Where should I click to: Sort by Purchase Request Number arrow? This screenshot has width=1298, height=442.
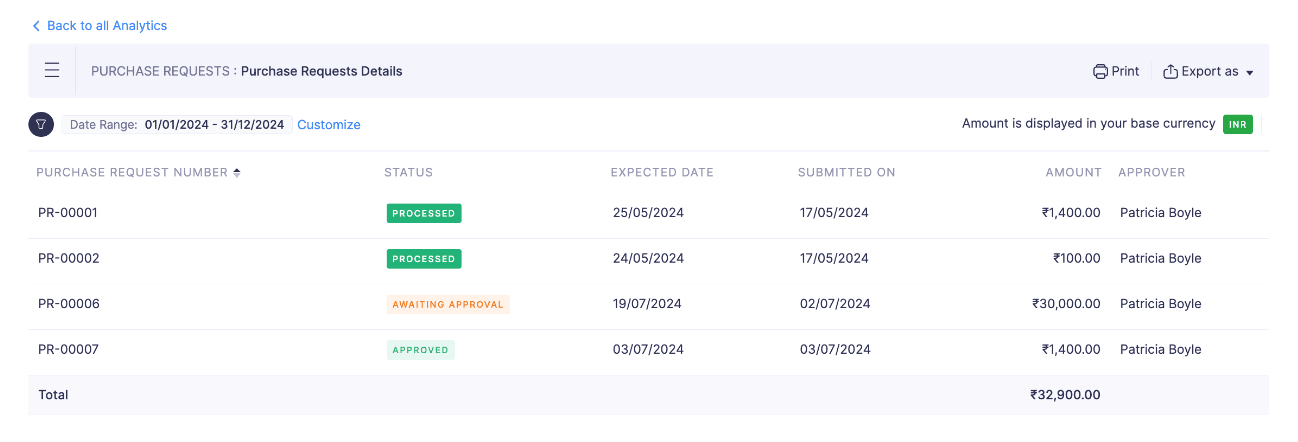pos(237,173)
